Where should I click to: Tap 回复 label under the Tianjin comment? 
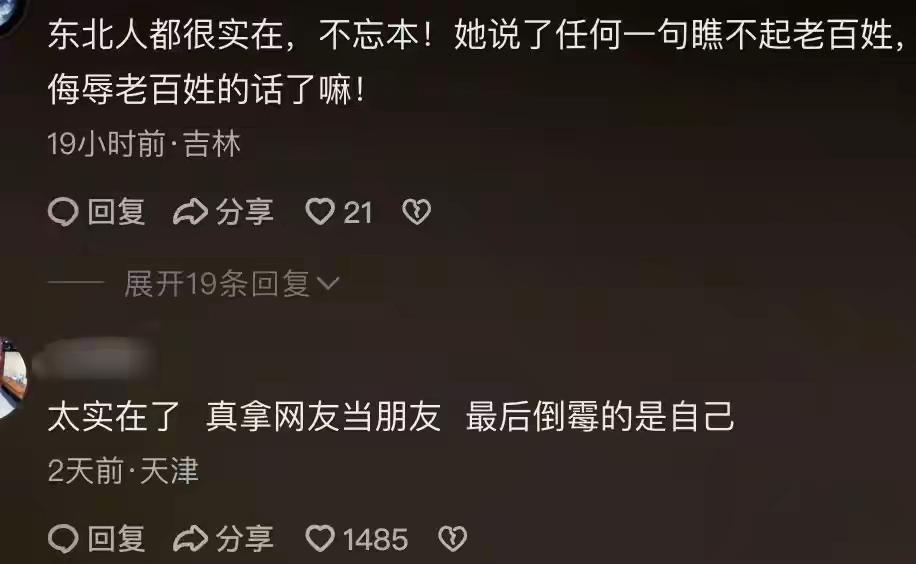116,538
